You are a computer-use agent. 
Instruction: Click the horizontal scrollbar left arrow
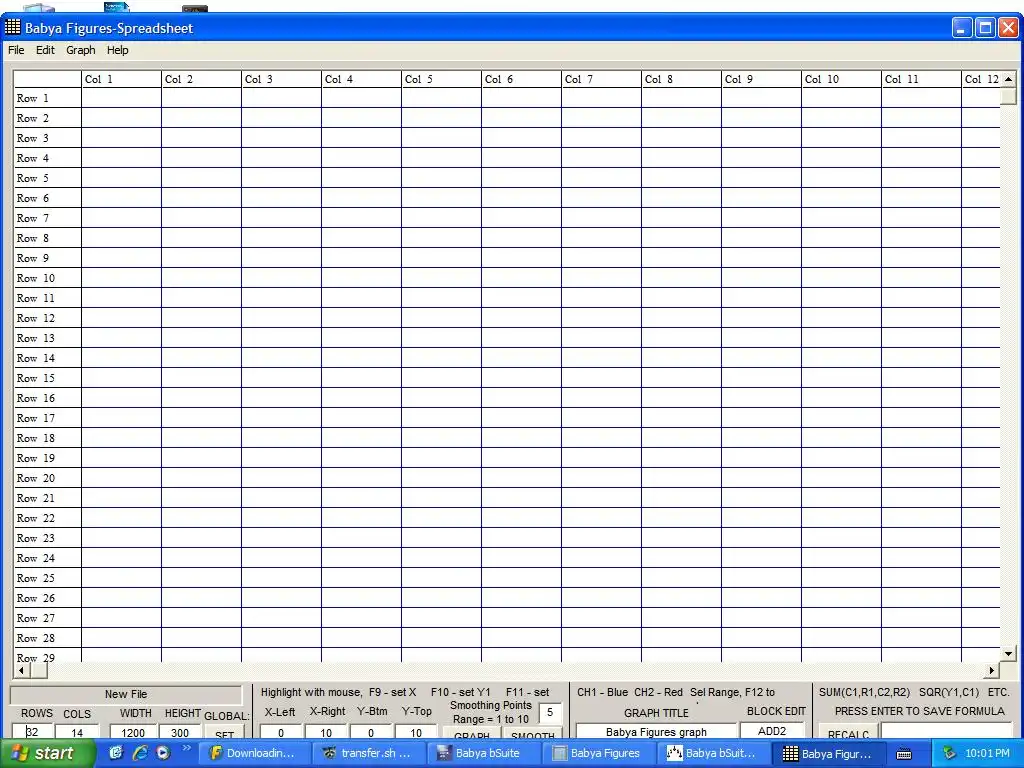click(22, 670)
